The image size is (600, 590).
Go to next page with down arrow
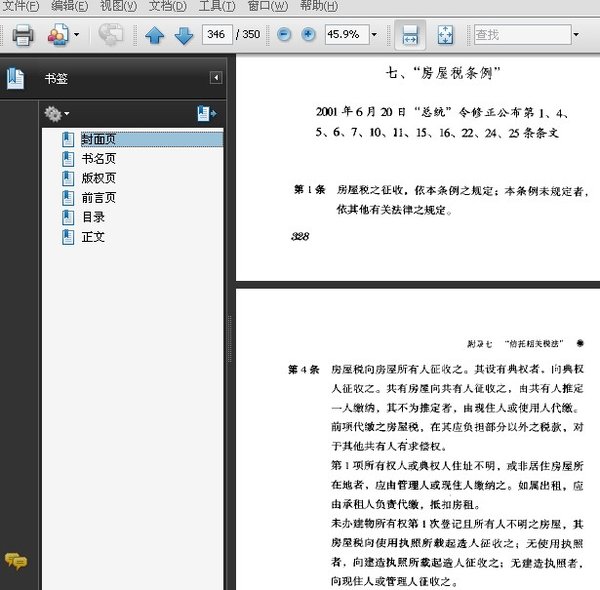point(183,35)
